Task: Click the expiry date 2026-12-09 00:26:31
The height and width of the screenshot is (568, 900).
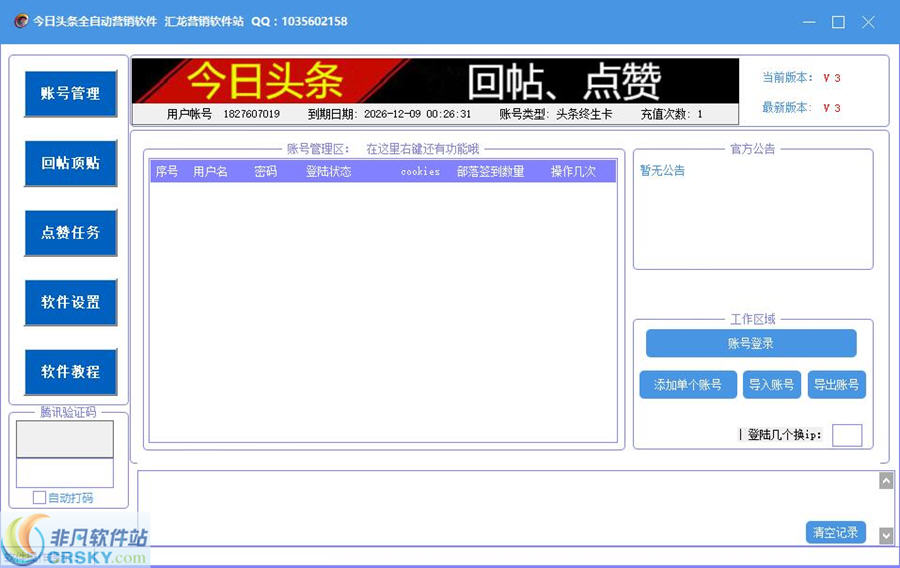Action: click(x=417, y=114)
